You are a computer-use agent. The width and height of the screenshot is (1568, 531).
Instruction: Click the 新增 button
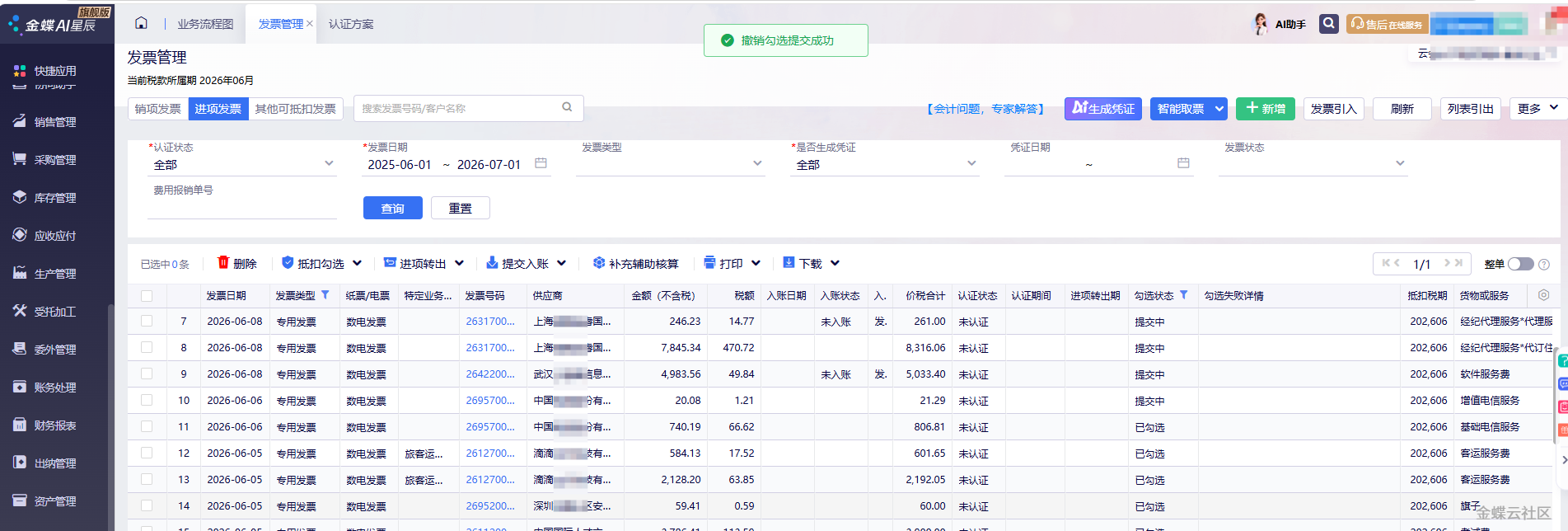(1266, 109)
